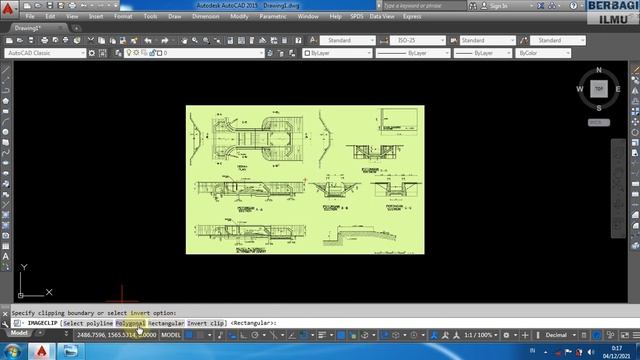This screenshot has width=640, height=360.
Task: Click the command line customize wrench icon
Action: [x=5, y=324]
